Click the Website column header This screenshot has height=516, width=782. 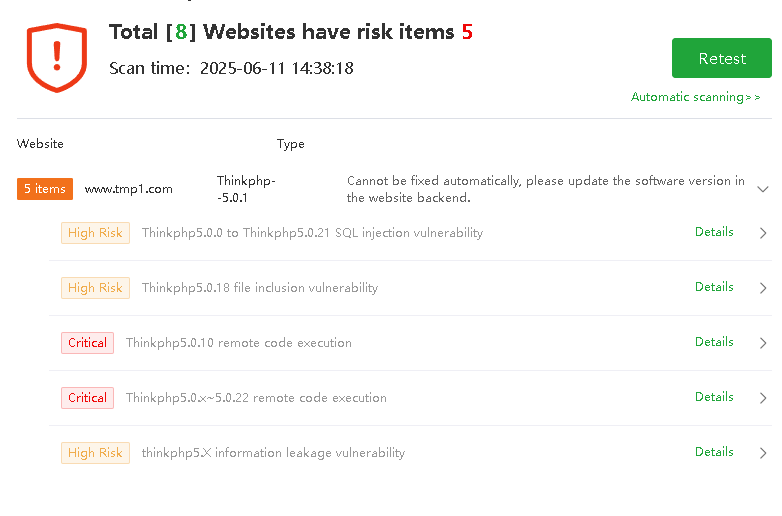point(40,144)
